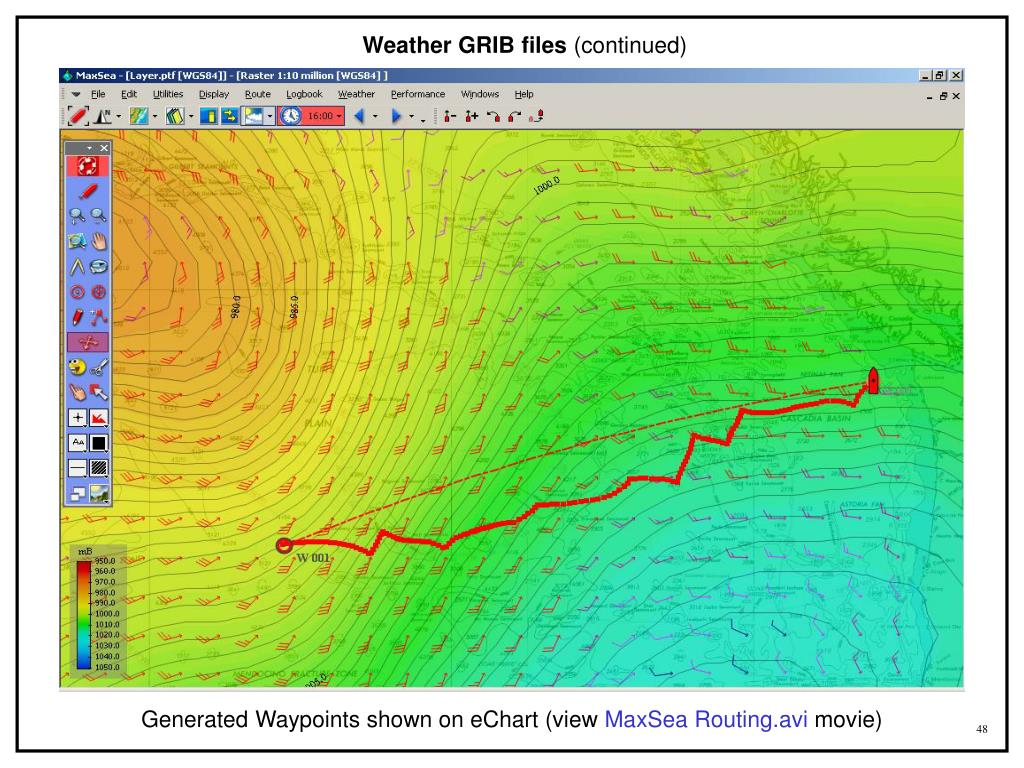Select the tape ring tool beside dividers
1024x768 pixels.
99,266
